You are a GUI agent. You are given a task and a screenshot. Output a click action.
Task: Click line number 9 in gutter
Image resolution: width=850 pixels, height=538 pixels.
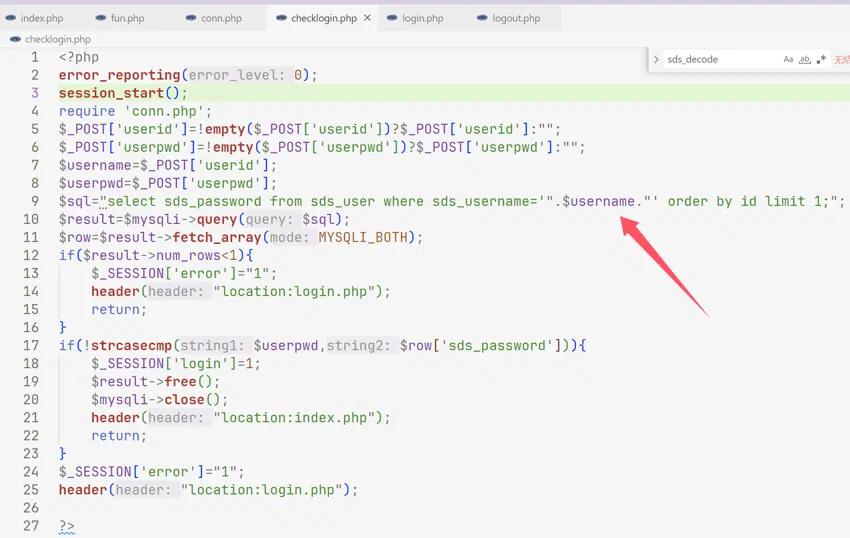coord(35,201)
